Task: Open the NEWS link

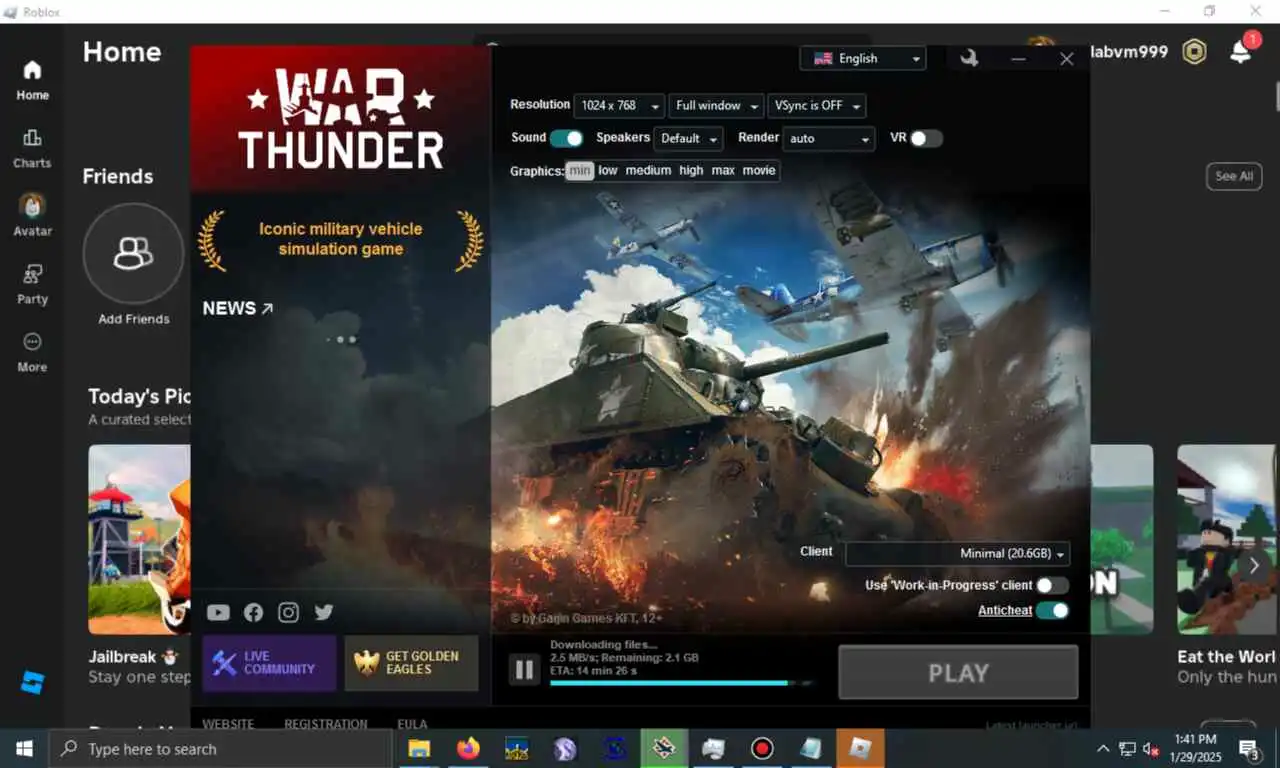Action: [238, 309]
